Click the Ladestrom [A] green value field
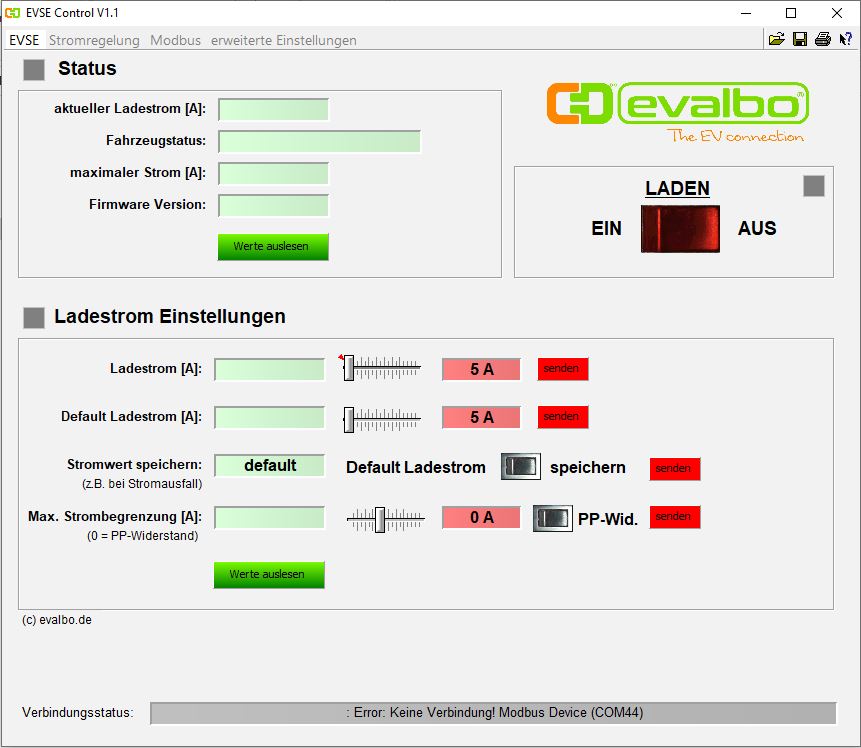Image resolution: width=861 pixels, height=748 pixels. (269, 369)
